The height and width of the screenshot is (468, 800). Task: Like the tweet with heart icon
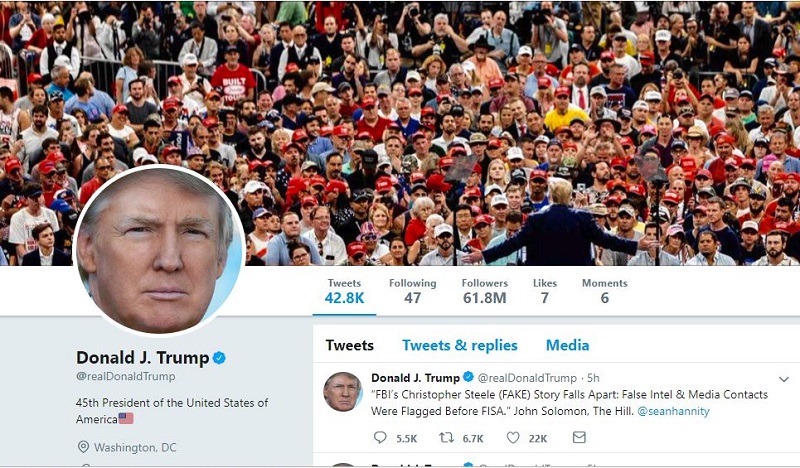[x=513, y=437]
